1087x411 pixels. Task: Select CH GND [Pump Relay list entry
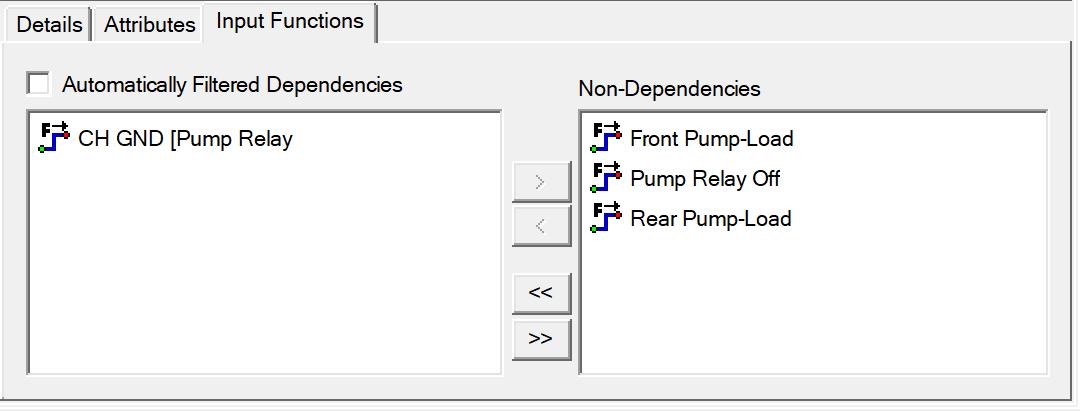(185, 139)
